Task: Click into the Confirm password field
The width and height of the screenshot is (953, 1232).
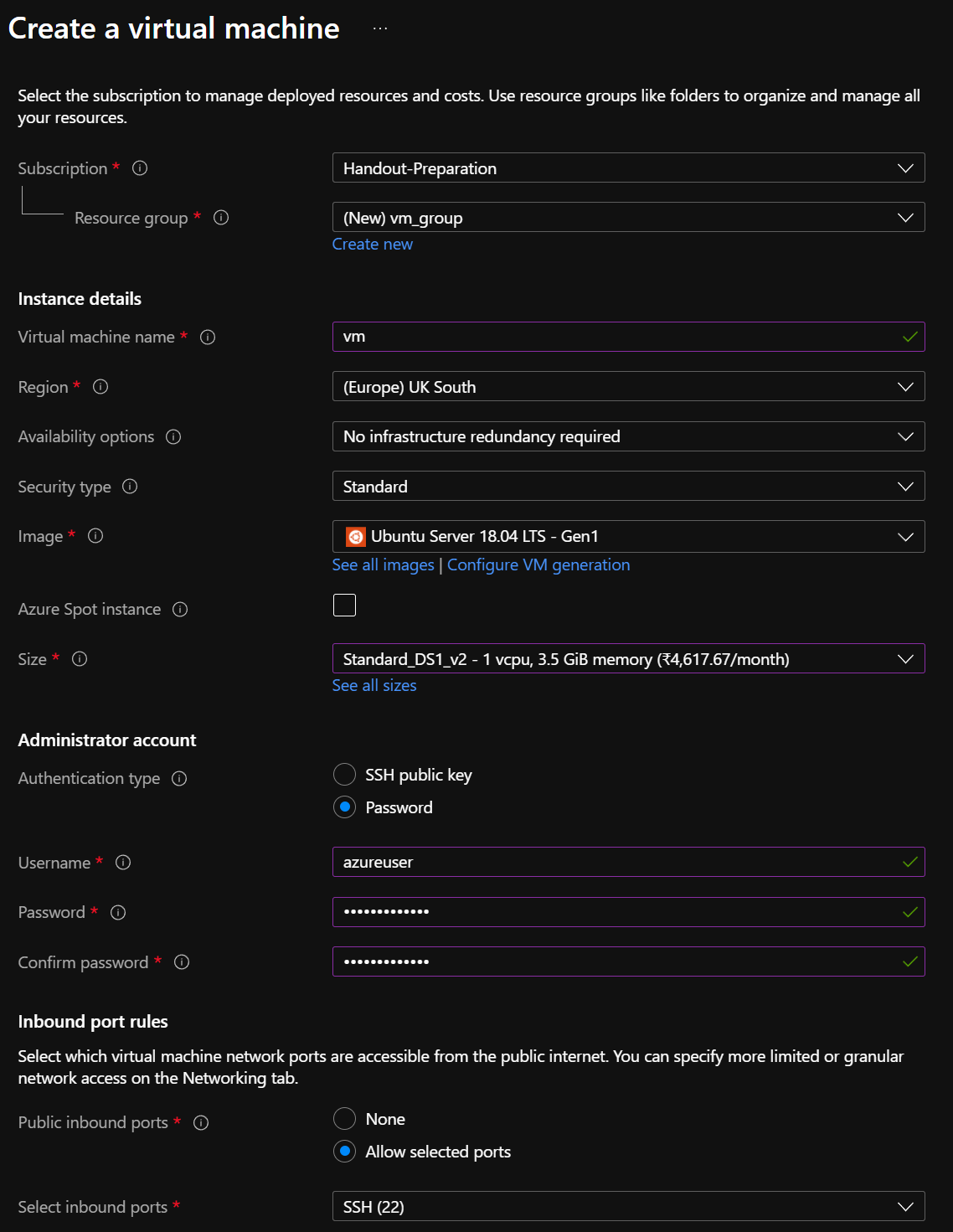Action: point(629,961)
